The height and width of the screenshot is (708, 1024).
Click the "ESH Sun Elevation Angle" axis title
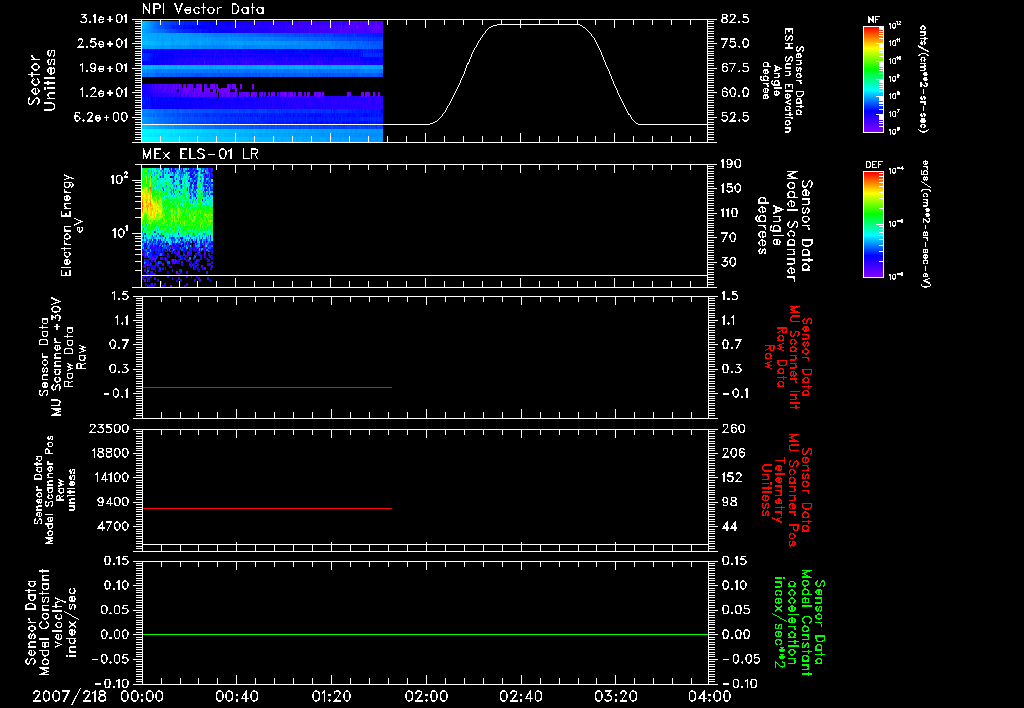pyautogui.click(x=782, y=80)
